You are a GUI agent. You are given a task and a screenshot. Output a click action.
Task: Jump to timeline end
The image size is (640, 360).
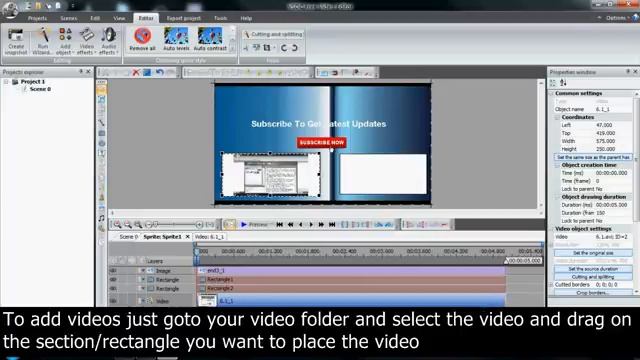click(x=332, y=224)
